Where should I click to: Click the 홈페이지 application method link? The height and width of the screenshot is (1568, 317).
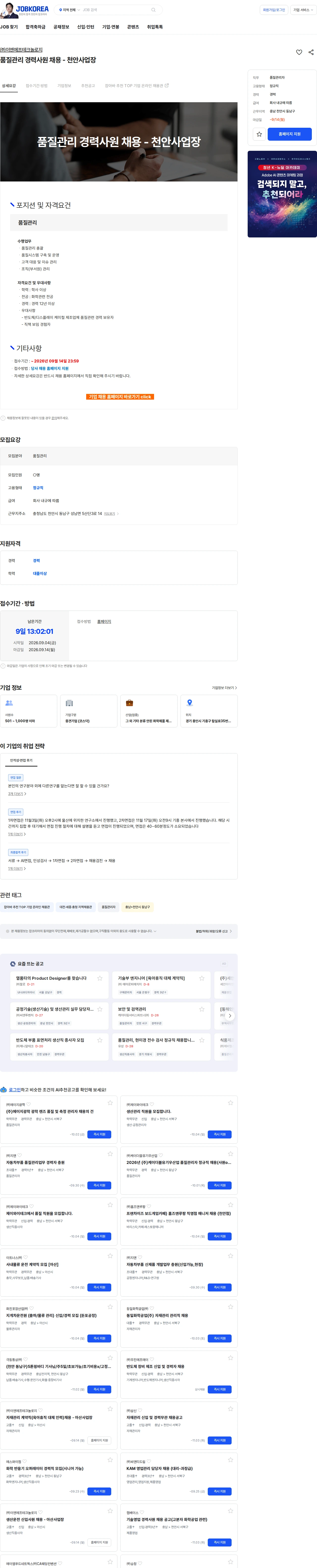pyautogui.click(x=104, y=621)
